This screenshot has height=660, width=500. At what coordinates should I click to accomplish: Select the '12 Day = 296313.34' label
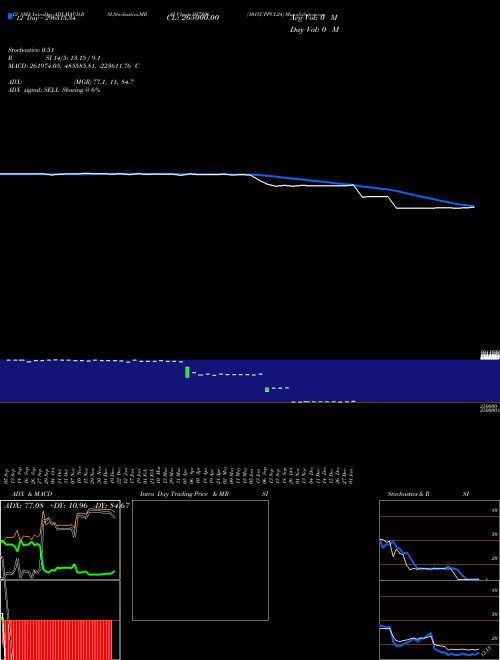pos(46,18)
